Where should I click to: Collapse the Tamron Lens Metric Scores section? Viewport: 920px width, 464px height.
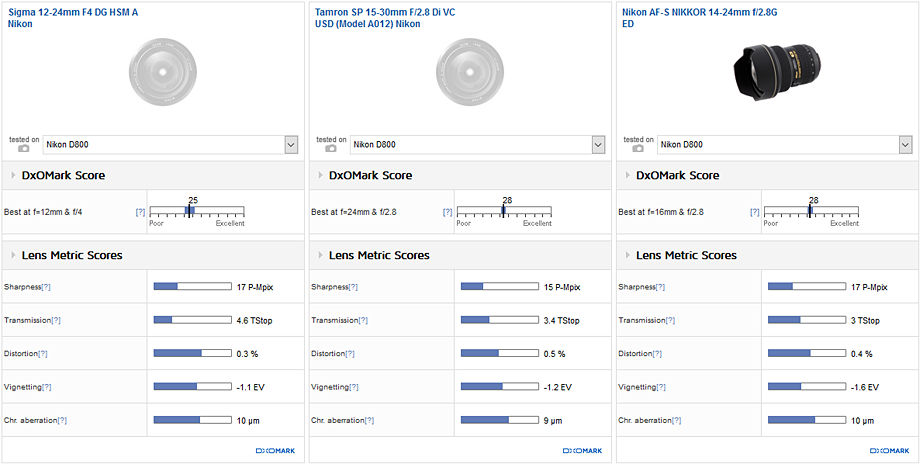(319, 255)
